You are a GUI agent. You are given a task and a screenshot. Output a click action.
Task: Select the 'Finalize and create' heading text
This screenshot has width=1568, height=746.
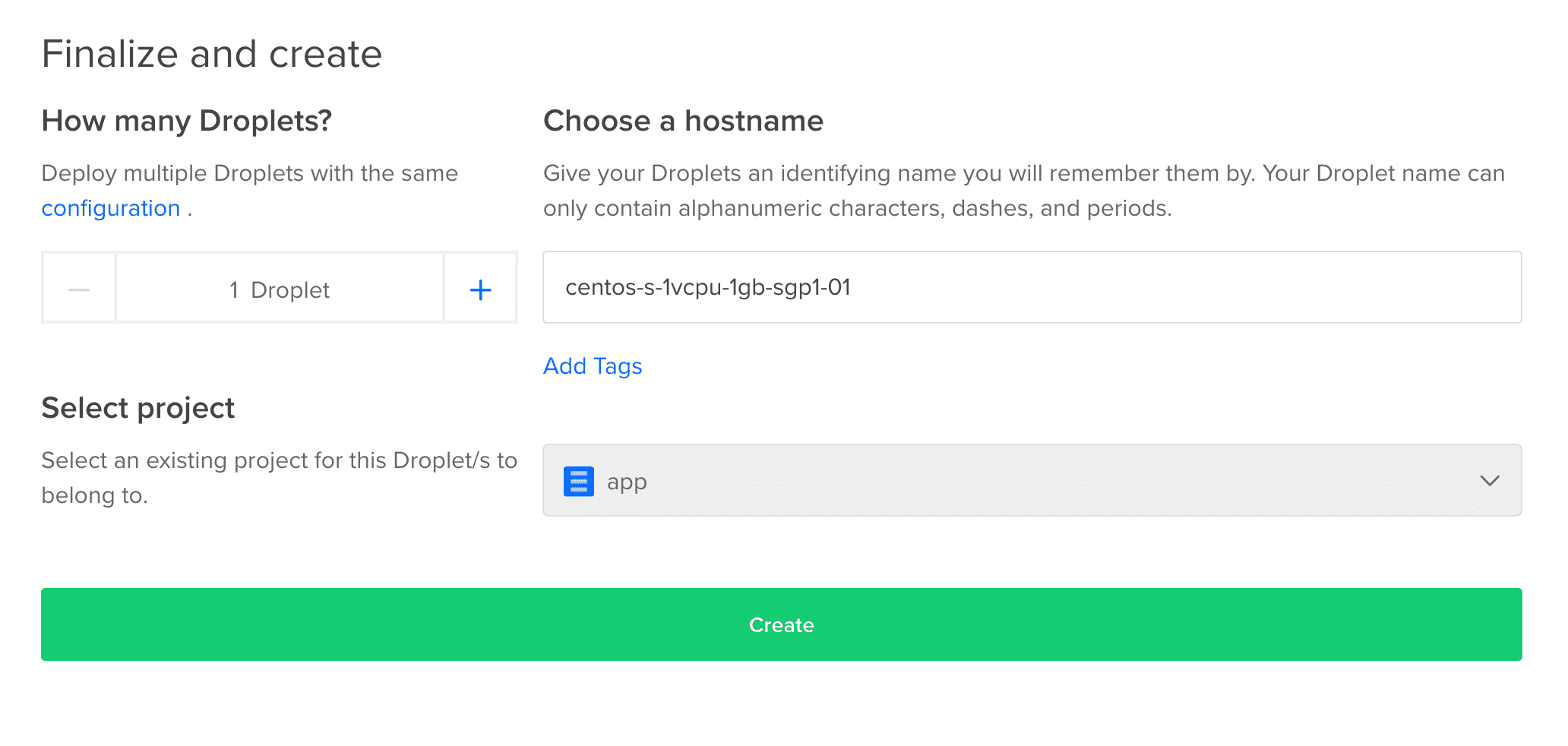pos(212,54)
